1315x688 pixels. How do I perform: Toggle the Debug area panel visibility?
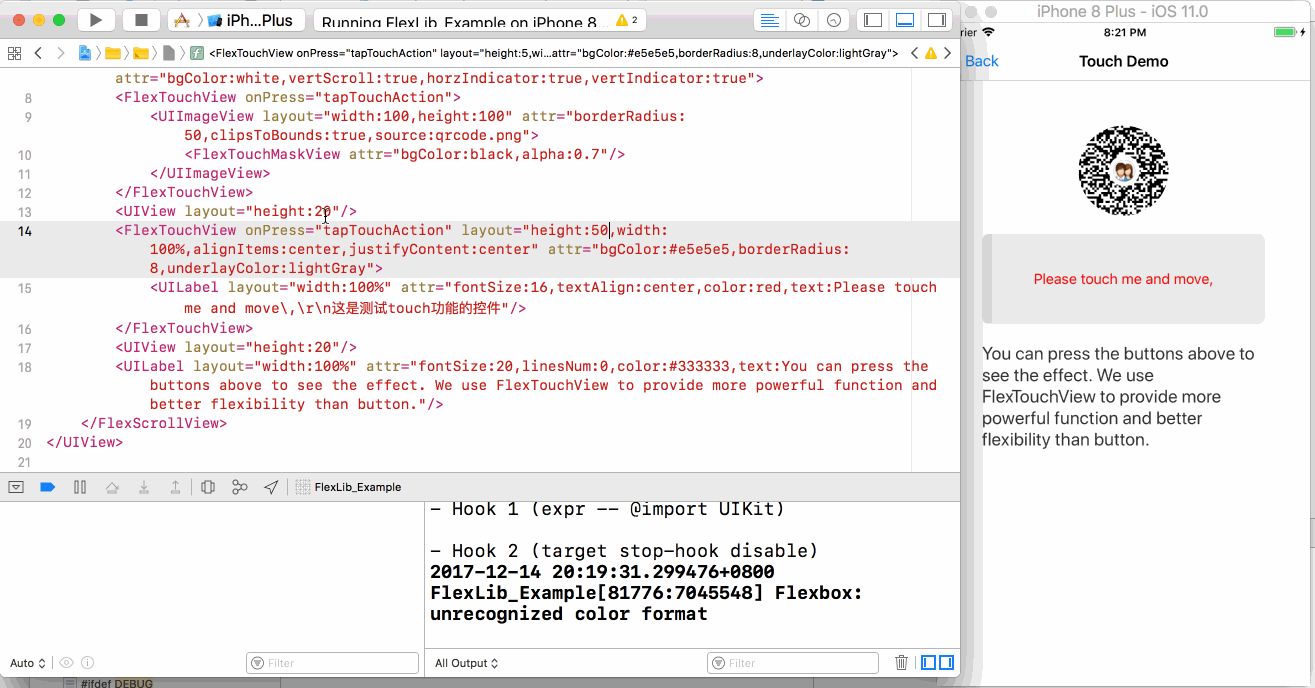(904, 20)
